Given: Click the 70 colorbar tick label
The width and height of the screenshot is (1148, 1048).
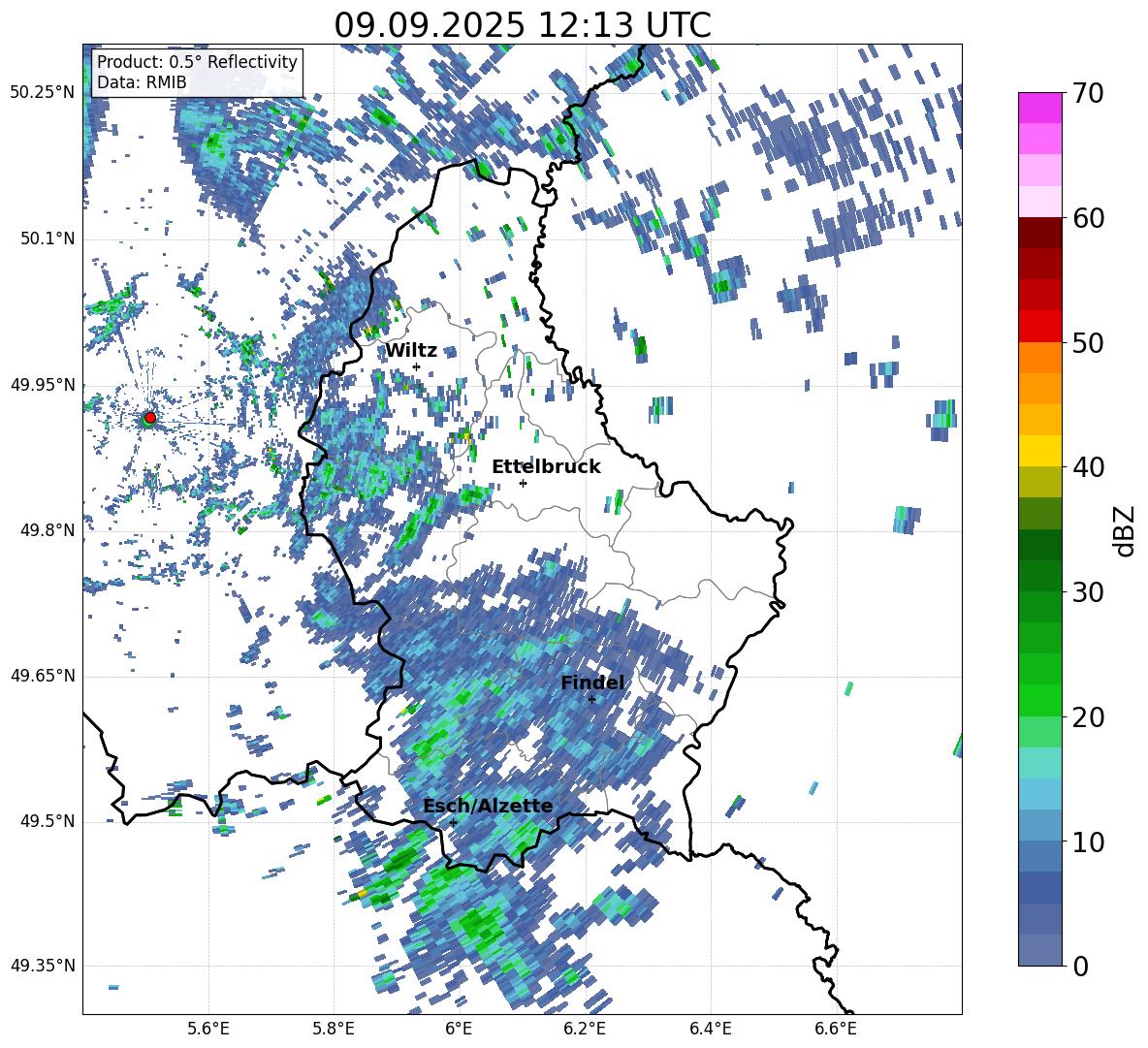Looking at the screenshot, I should pos(1089,94).
